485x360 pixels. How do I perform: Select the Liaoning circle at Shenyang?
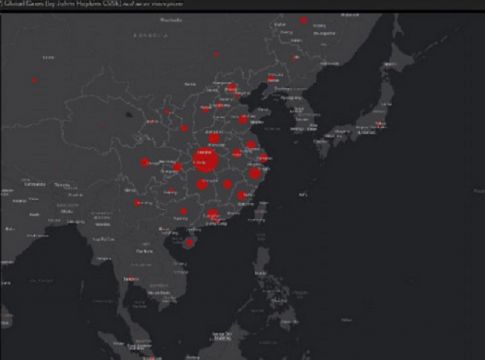pos(271,79)
